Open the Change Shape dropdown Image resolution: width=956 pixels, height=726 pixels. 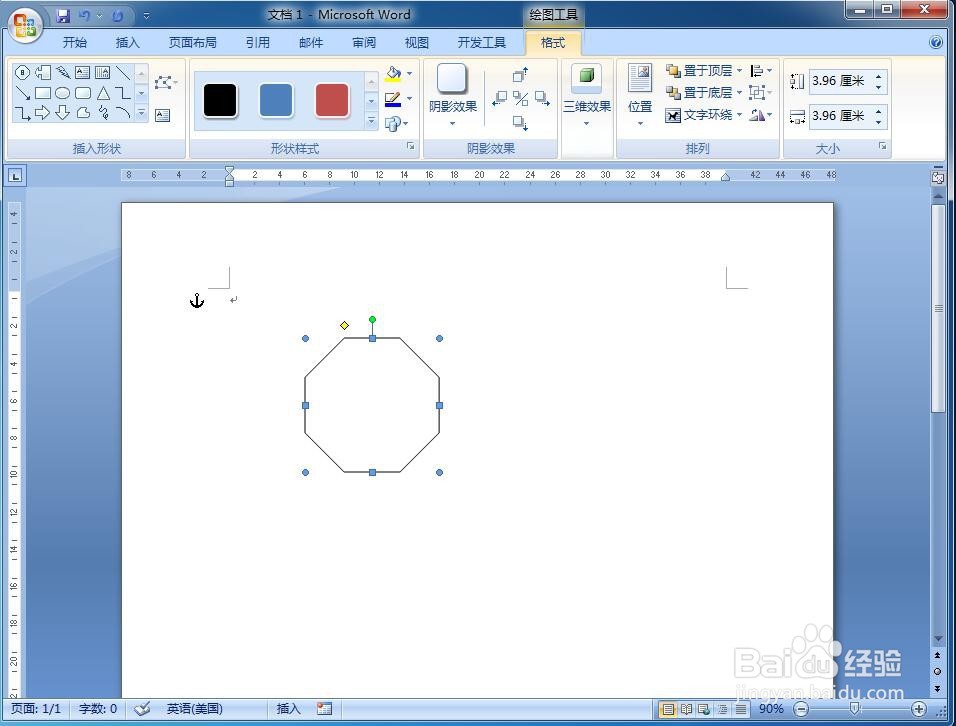point(396,123)
